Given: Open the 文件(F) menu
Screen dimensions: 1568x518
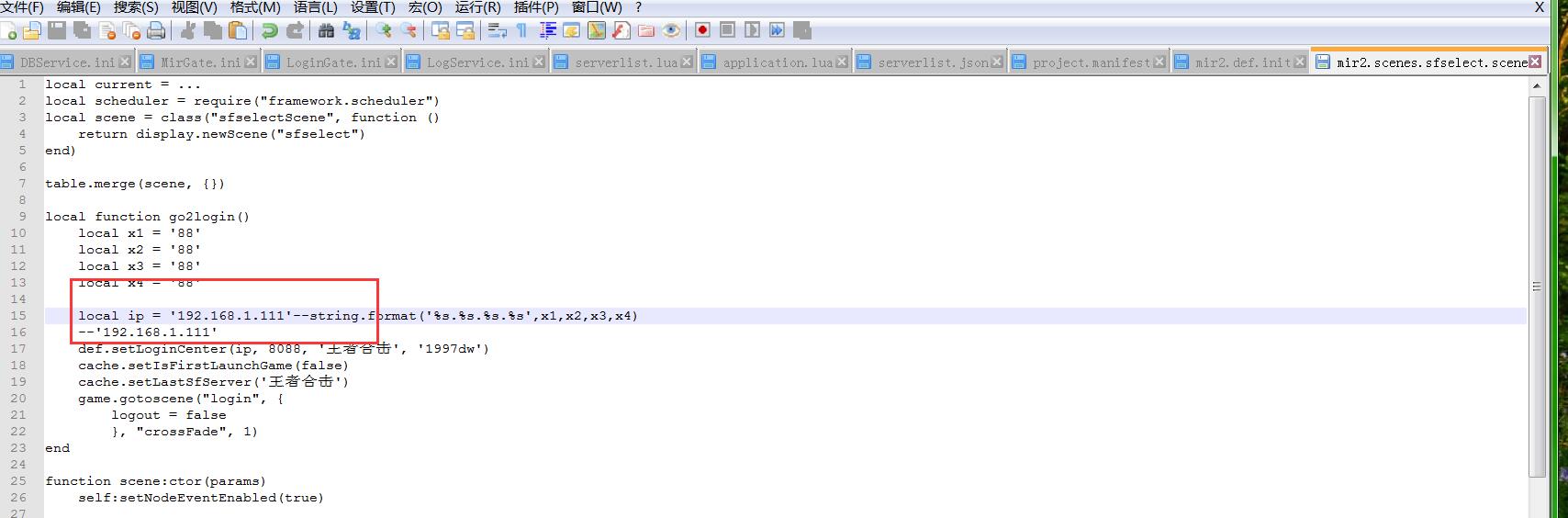Looking at the screenshot, I should click(22, 7).
